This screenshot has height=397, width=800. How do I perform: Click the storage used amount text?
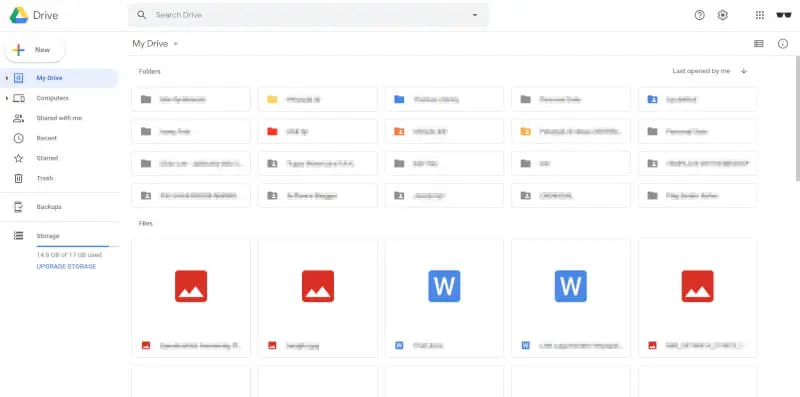[69, 255]
